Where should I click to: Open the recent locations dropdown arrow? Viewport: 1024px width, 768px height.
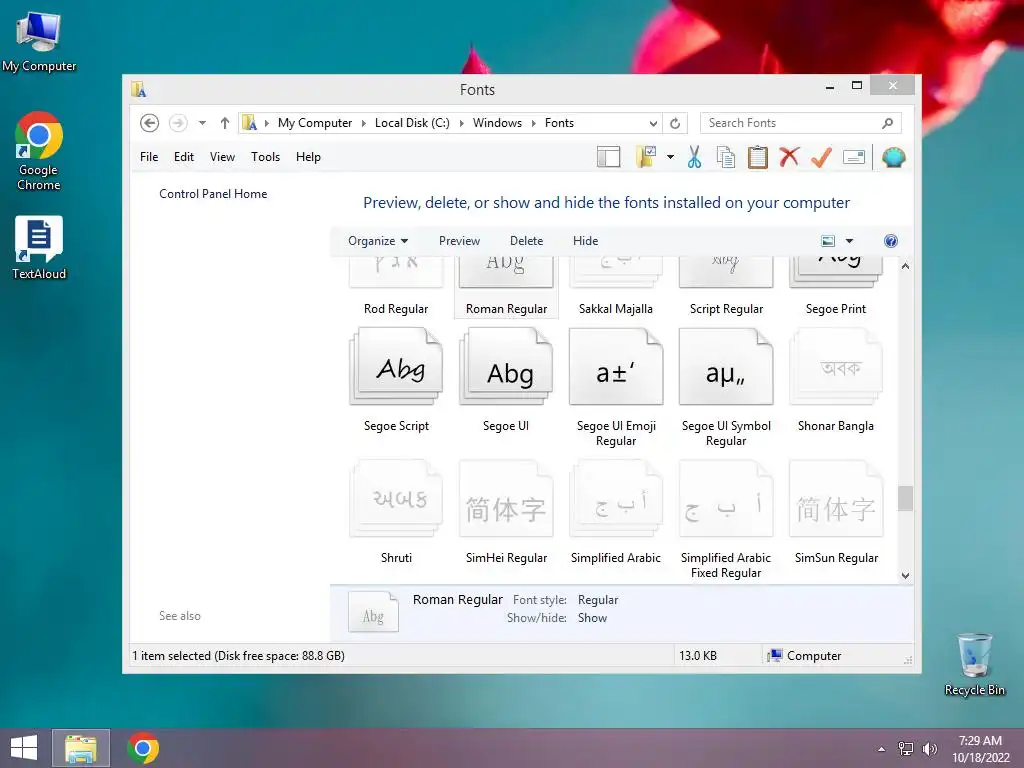(x=202, y=123)
